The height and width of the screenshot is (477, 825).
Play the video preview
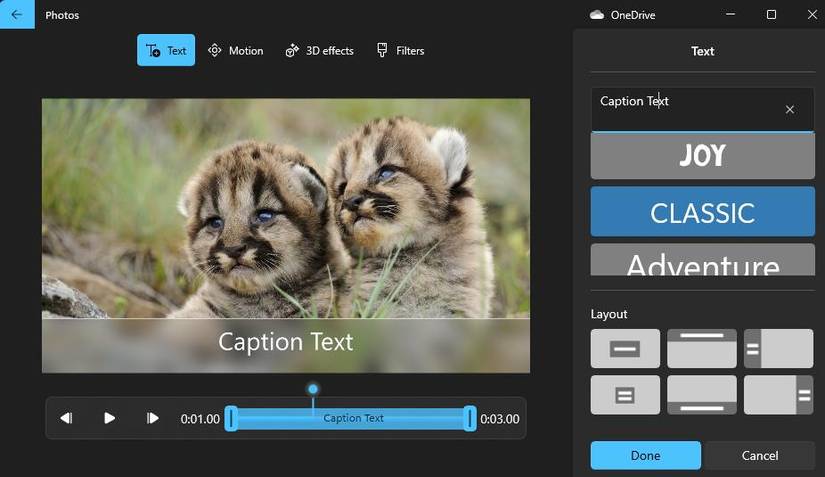coord(109,418)
